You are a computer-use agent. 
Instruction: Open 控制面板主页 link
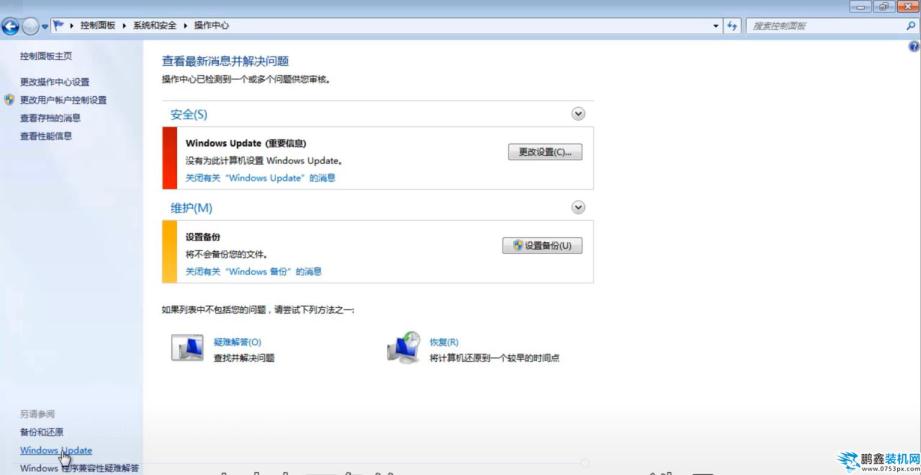pos(46,56)
